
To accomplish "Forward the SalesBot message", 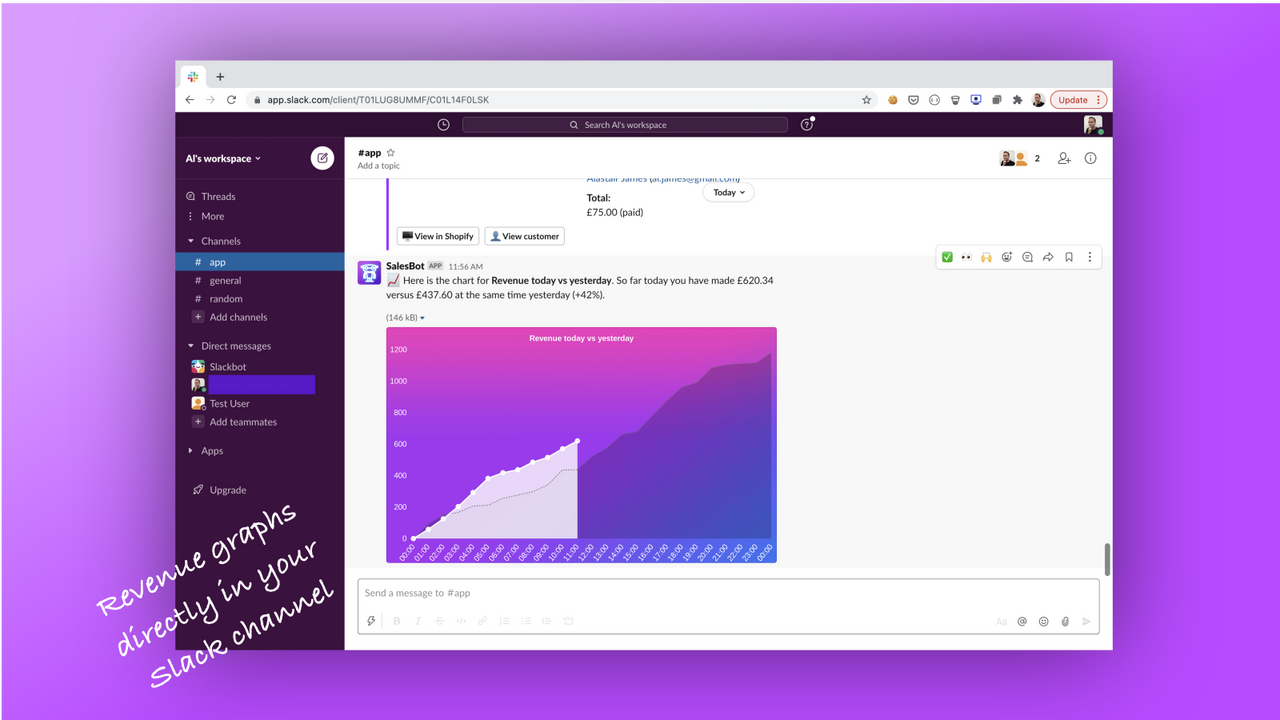I will point(1048,257).
